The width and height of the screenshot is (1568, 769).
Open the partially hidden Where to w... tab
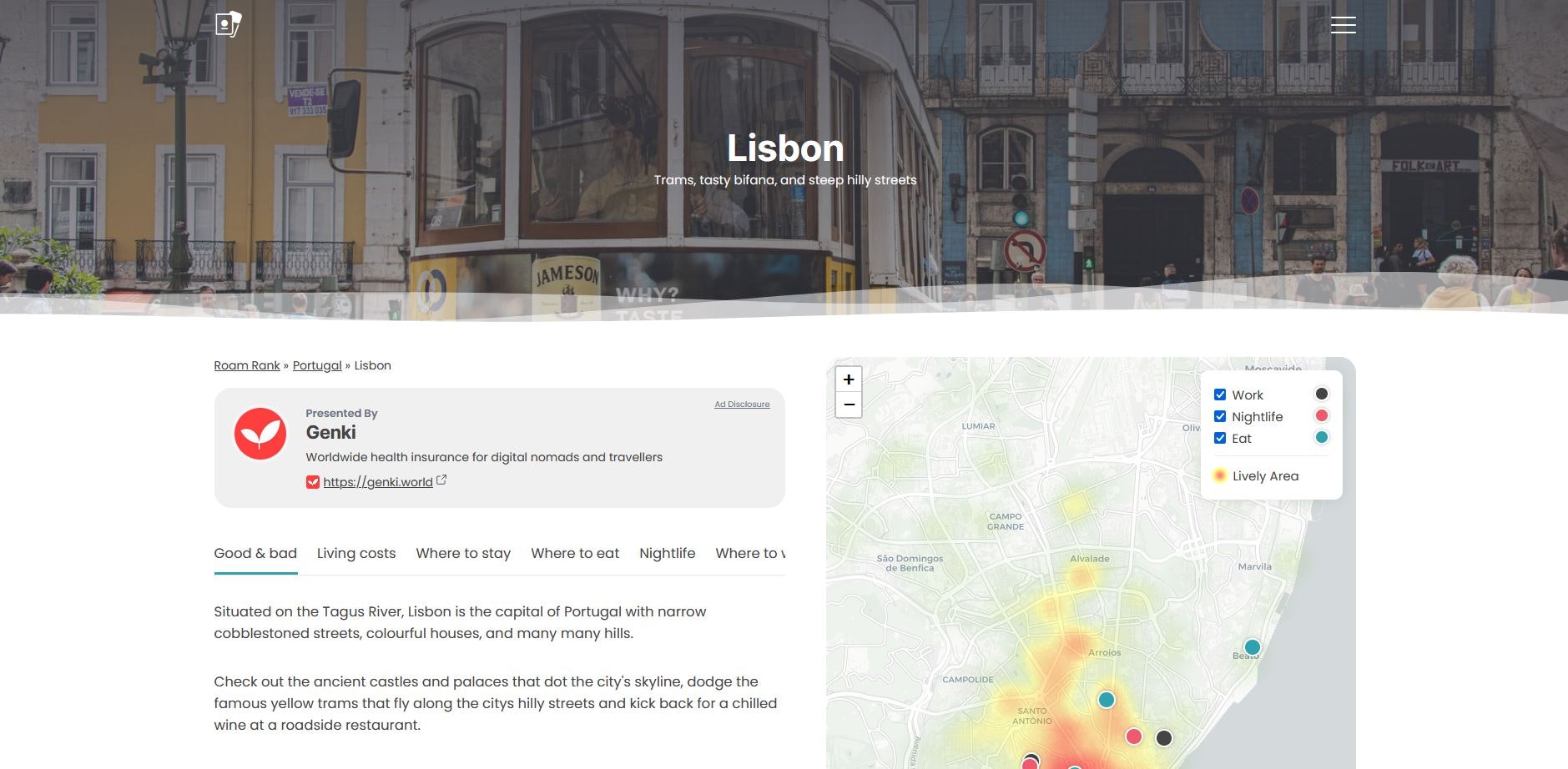pos(750,553)
